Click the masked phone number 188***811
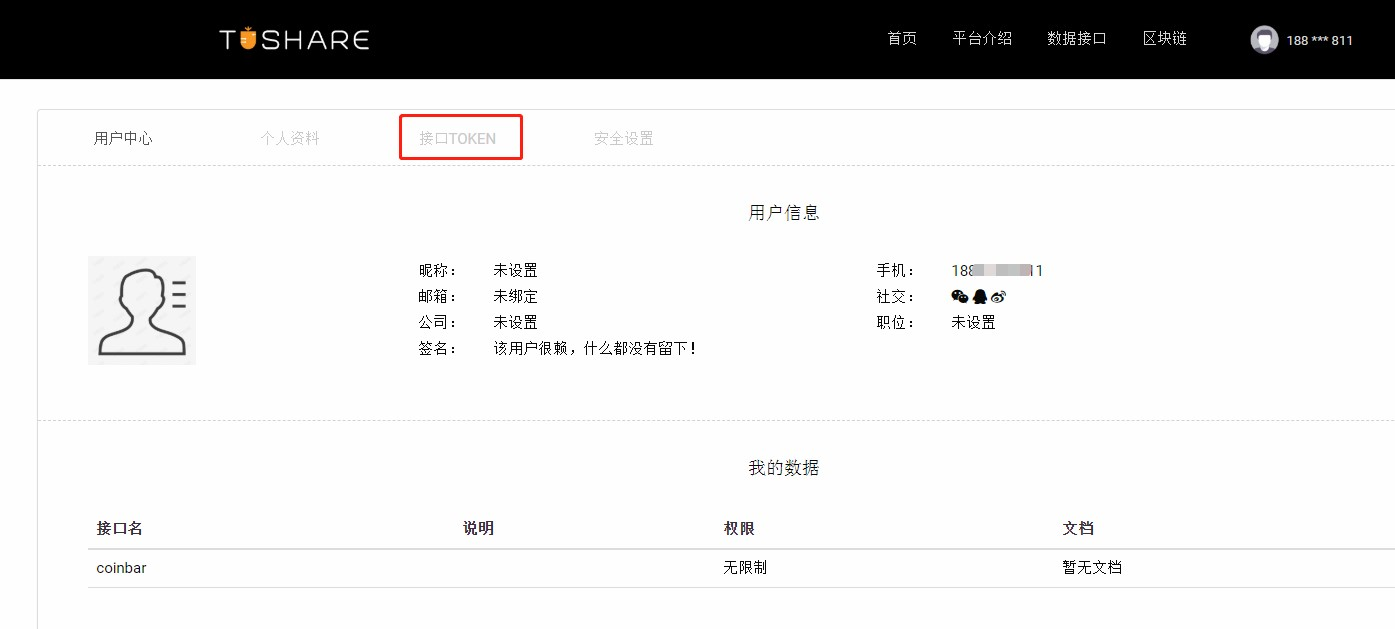Screen dimensions: 1395x629 pos(1322,41)
